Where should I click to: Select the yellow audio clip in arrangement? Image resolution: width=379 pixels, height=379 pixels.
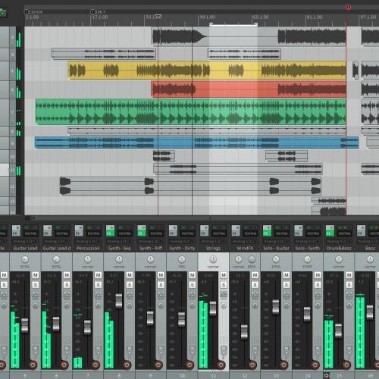coord(207,71)
